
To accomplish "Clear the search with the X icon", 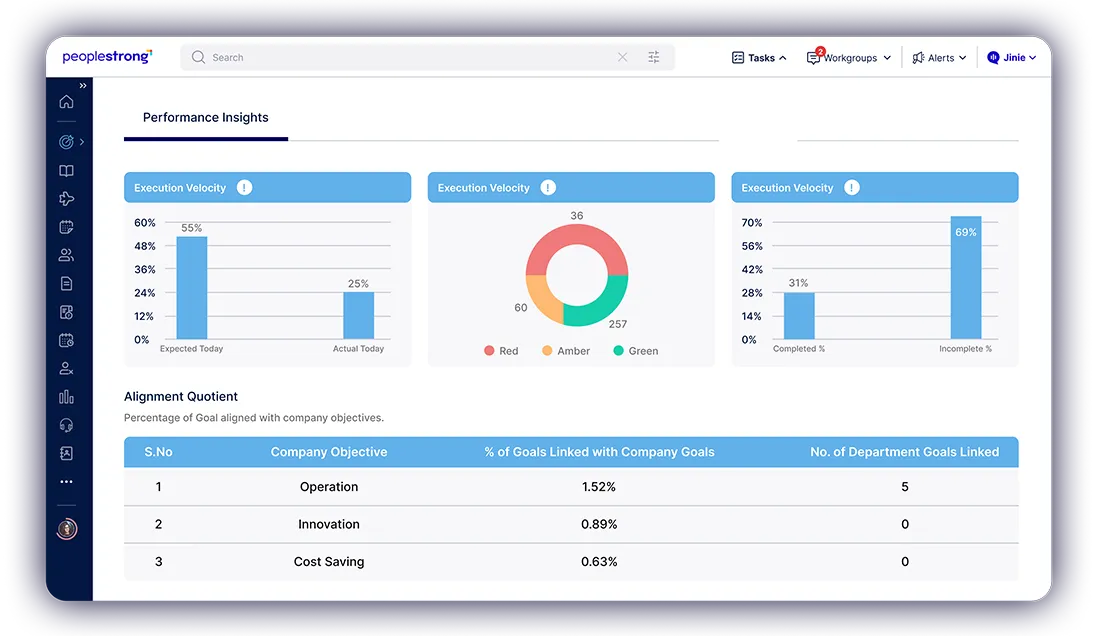I will [x=622, y=57].
